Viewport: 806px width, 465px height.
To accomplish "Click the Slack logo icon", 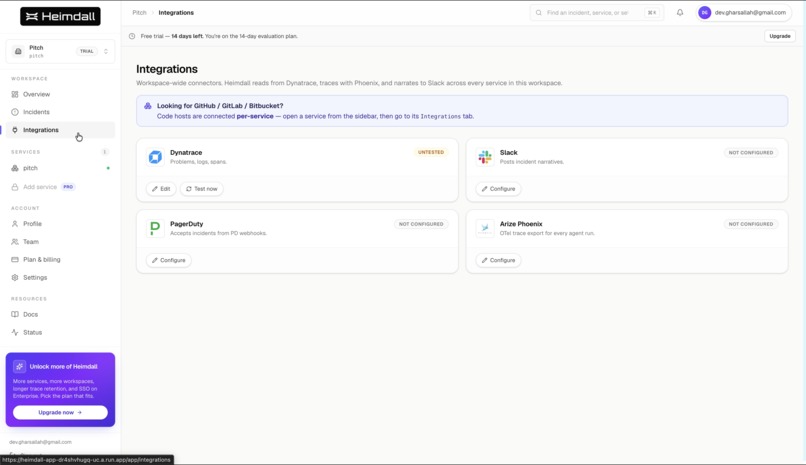I will pyautogui.click(x=485, y=157).
